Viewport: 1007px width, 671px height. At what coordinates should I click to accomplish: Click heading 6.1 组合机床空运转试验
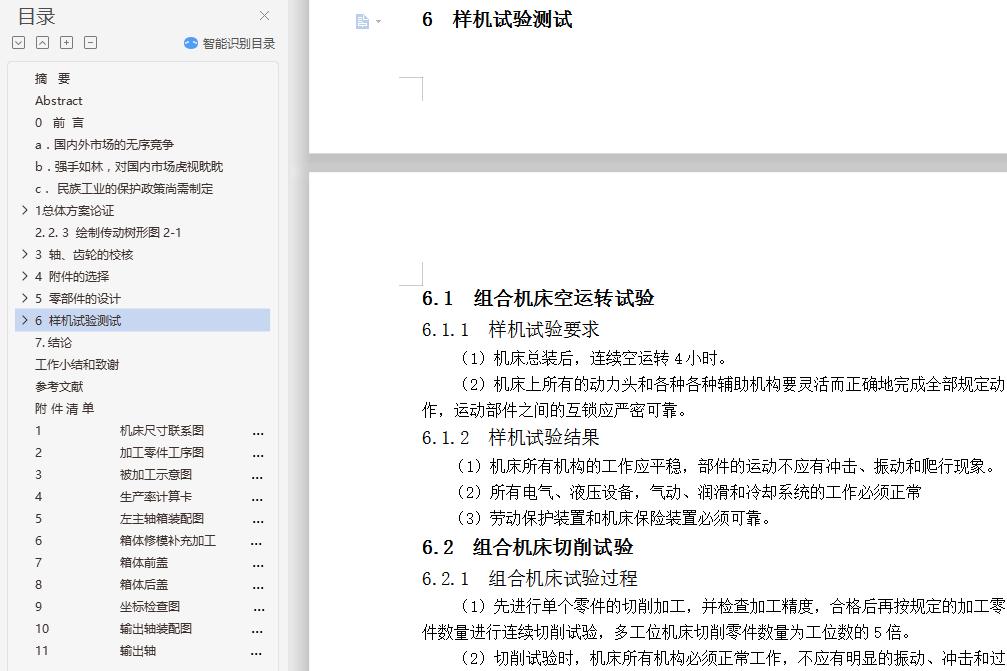[x=538, y=298]
